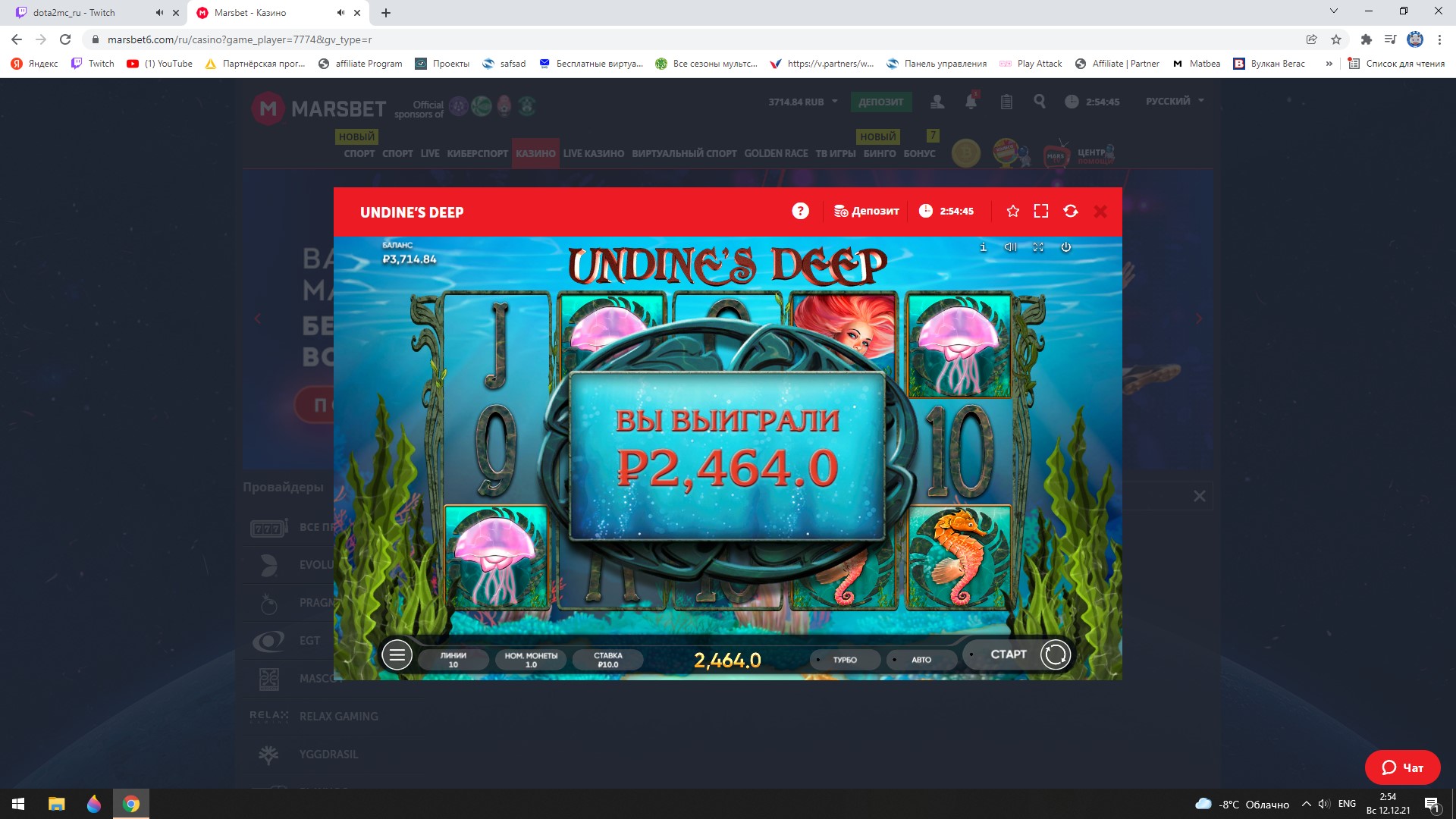Open game in fullscreen frame icon

pos(1041,211)
